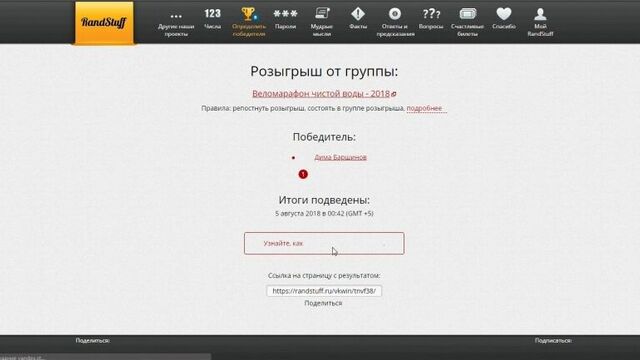Screen dimensions: 640x360
Task: Open the facts exclamation section
Action: (x=358, y=19)
